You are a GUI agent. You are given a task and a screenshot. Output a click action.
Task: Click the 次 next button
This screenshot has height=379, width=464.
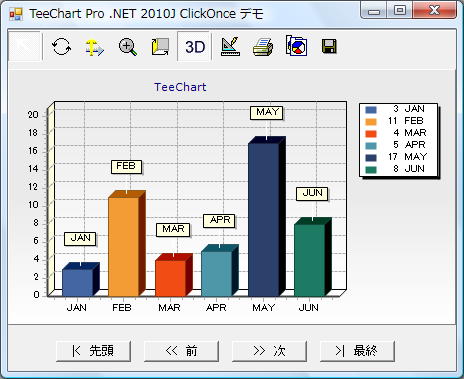pyautogui.click(x=269, y=351)
